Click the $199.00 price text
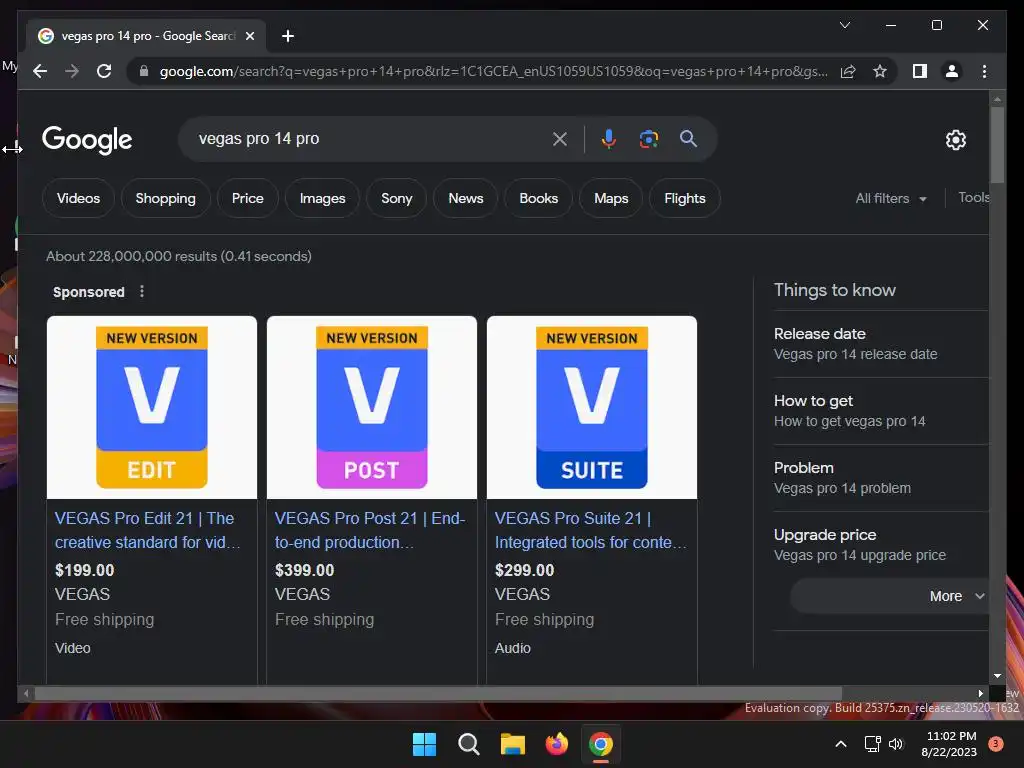This screenshot has width=1024, height=768. 84,569
